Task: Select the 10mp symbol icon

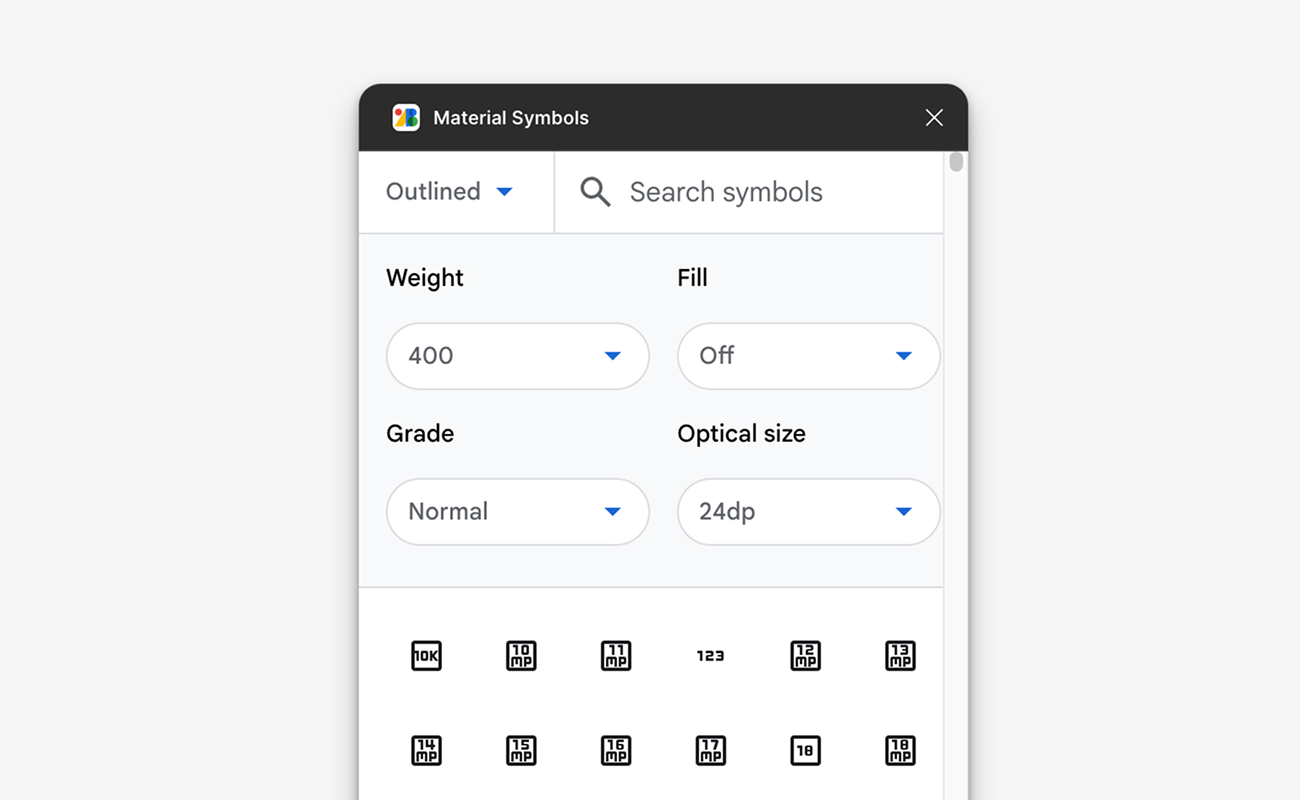Action: [521, 656]
